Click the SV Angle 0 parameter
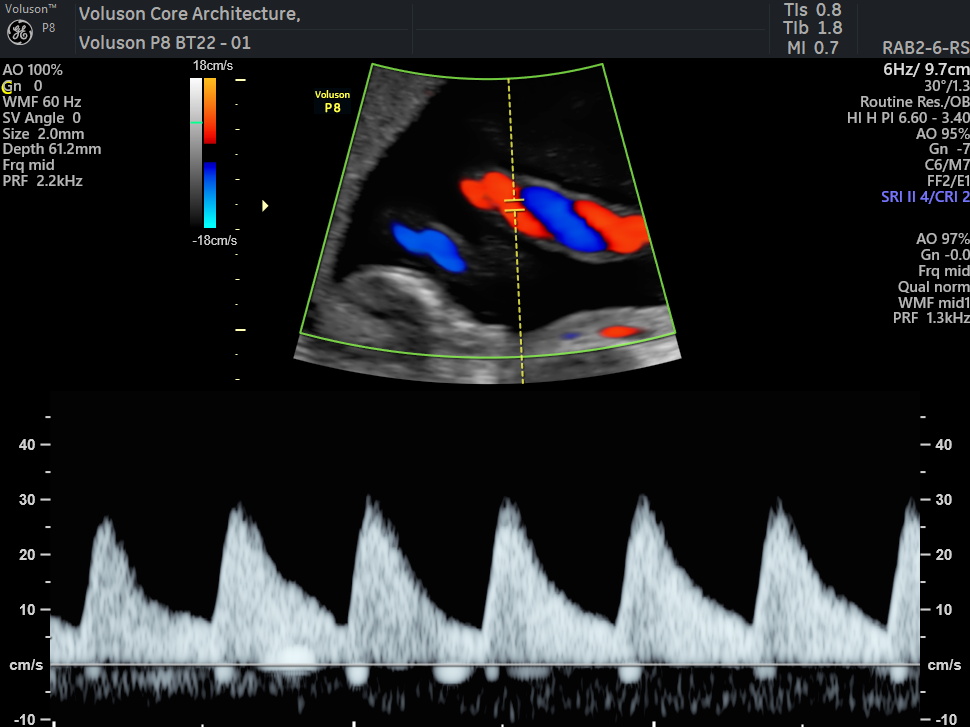 point(42,118)
